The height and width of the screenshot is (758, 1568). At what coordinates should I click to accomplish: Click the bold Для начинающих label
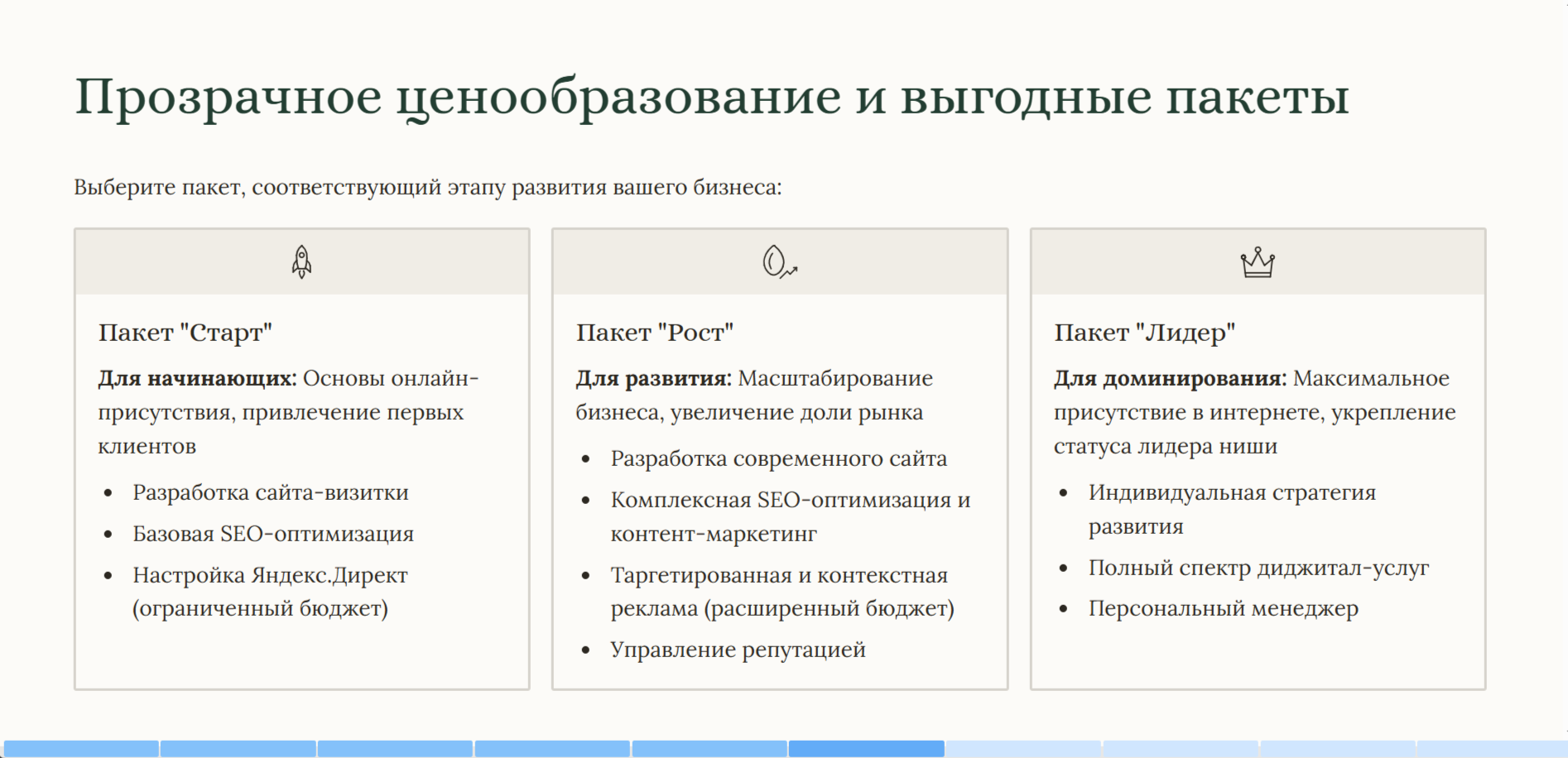[197, 379]
